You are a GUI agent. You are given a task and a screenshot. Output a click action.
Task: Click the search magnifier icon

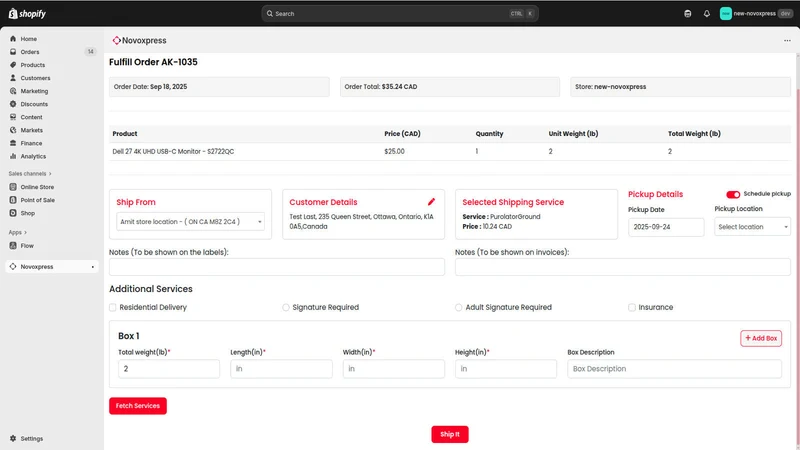pos(270,14)
